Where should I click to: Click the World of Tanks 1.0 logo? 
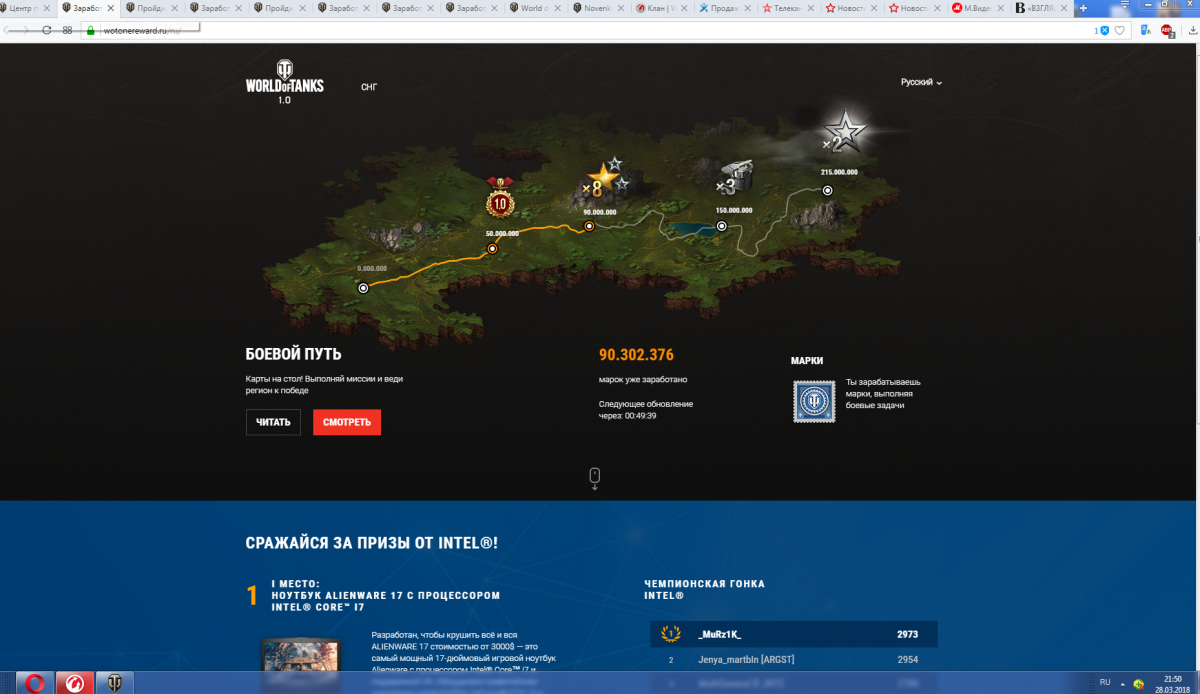(x=284, y=83)
